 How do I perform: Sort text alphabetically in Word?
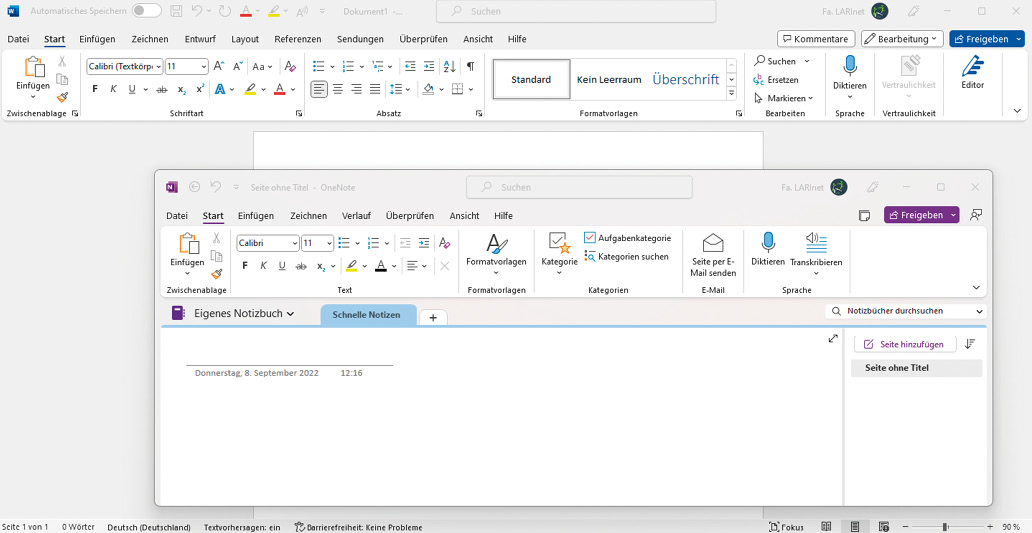point(450,66)
